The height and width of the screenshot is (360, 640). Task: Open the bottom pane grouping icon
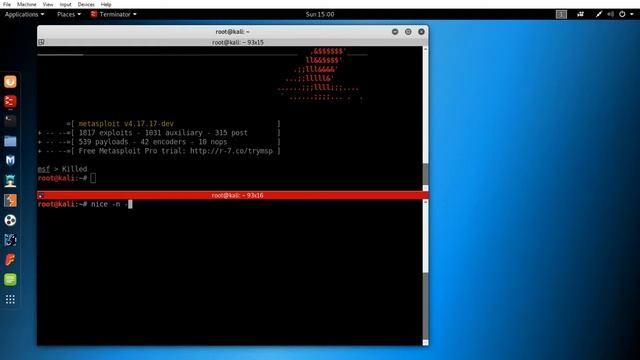(40, 196)
